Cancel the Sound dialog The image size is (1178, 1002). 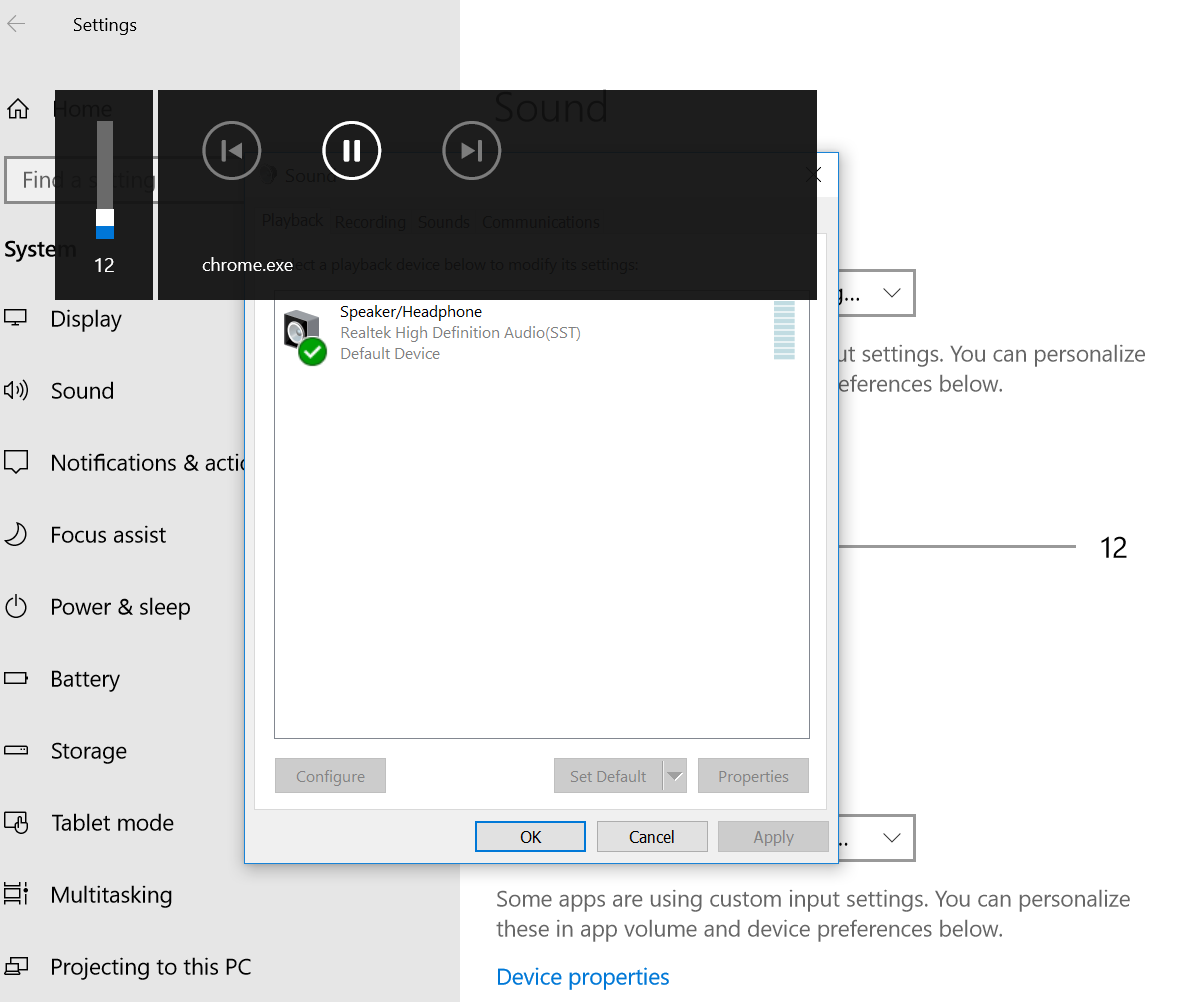652,837
